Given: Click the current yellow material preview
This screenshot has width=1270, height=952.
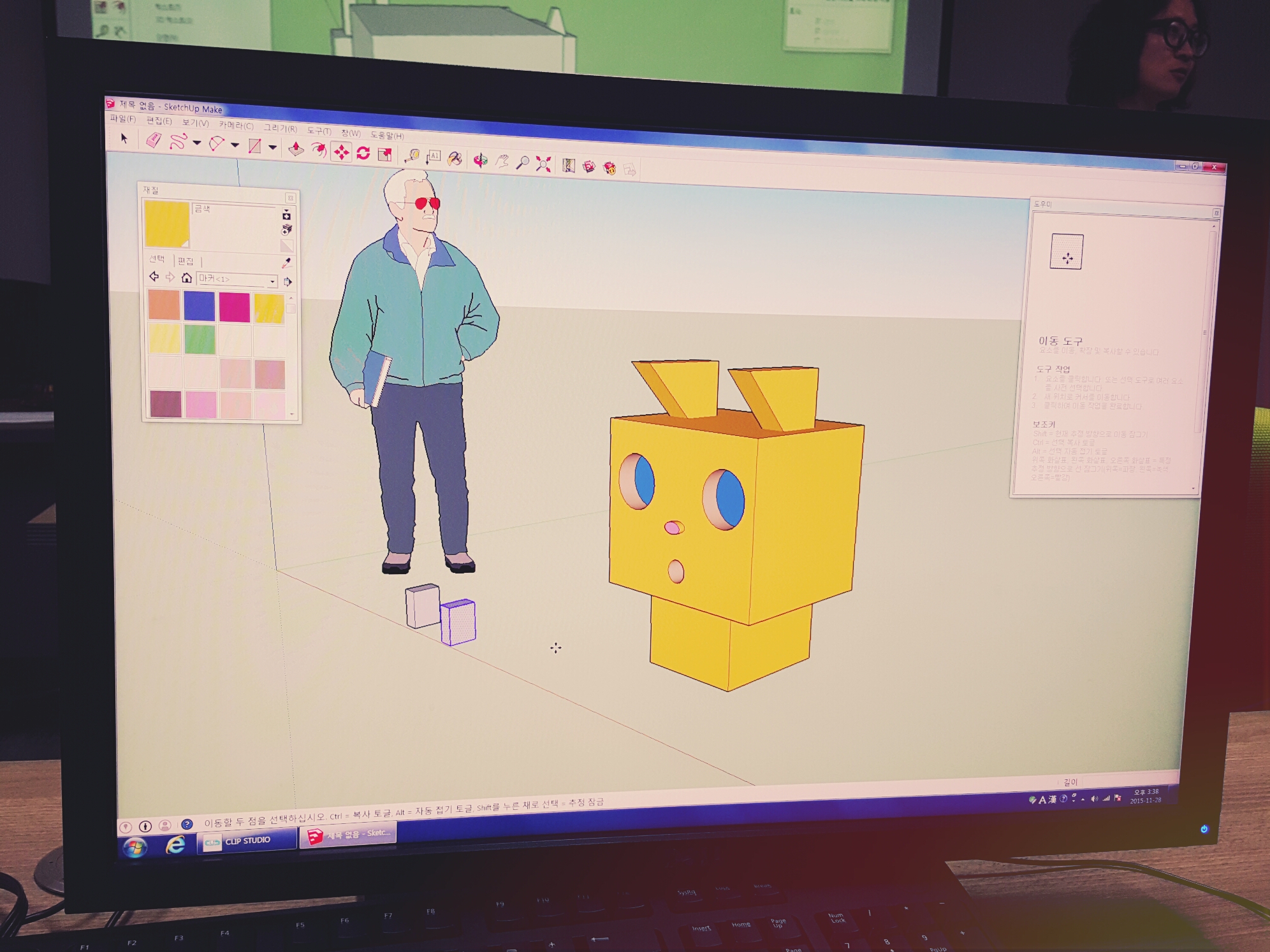Looking at the screenshot, I should point(167,224).
